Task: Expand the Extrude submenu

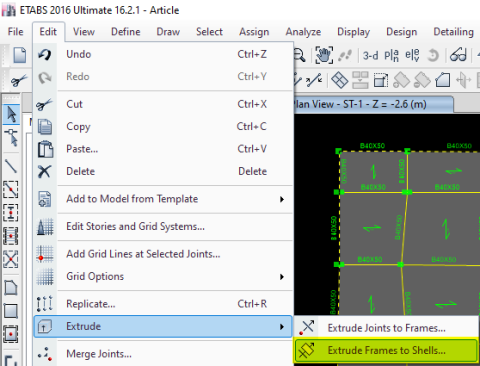Action: (x=163, y=326)
